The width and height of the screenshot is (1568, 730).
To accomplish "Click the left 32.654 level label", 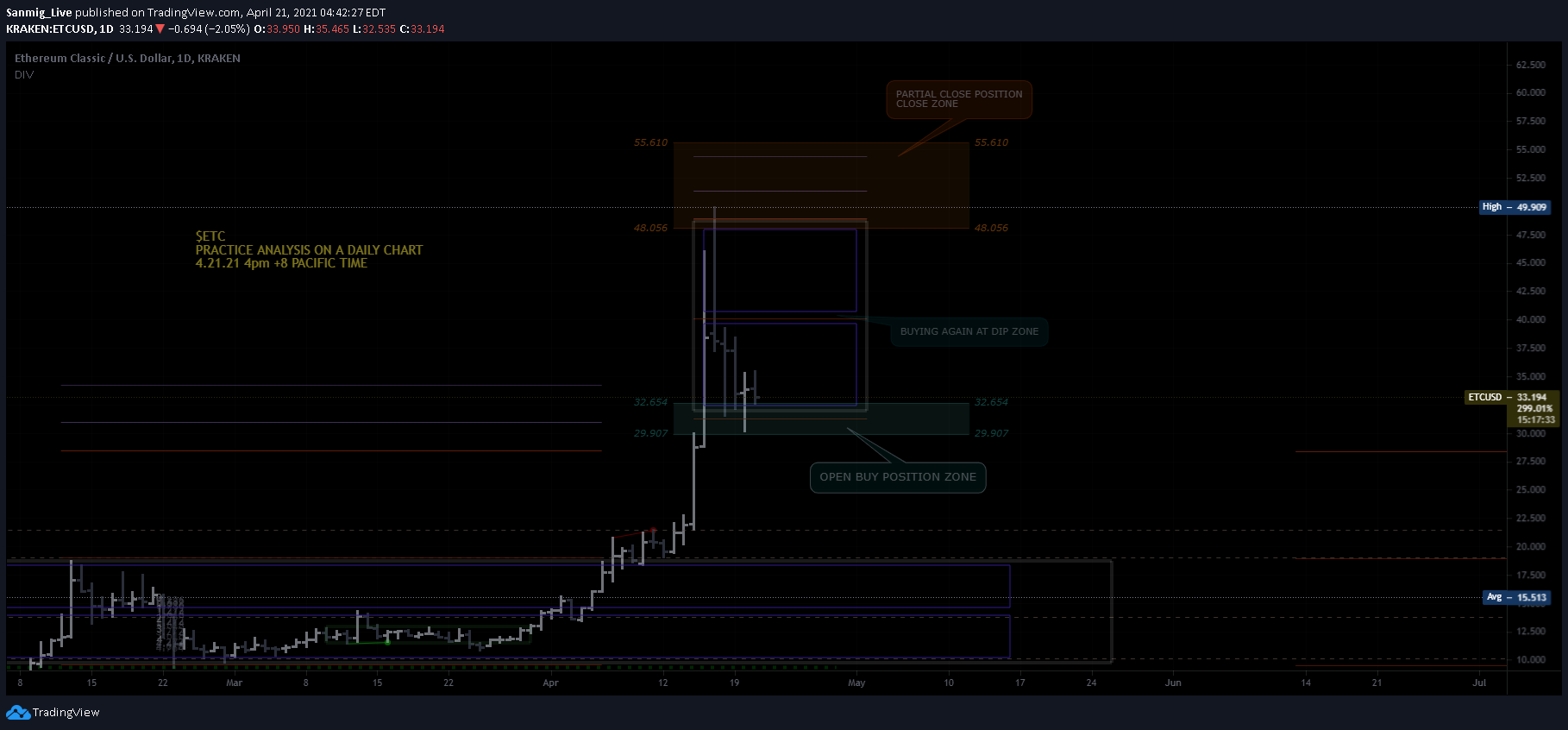I will (x=650, y=402).
